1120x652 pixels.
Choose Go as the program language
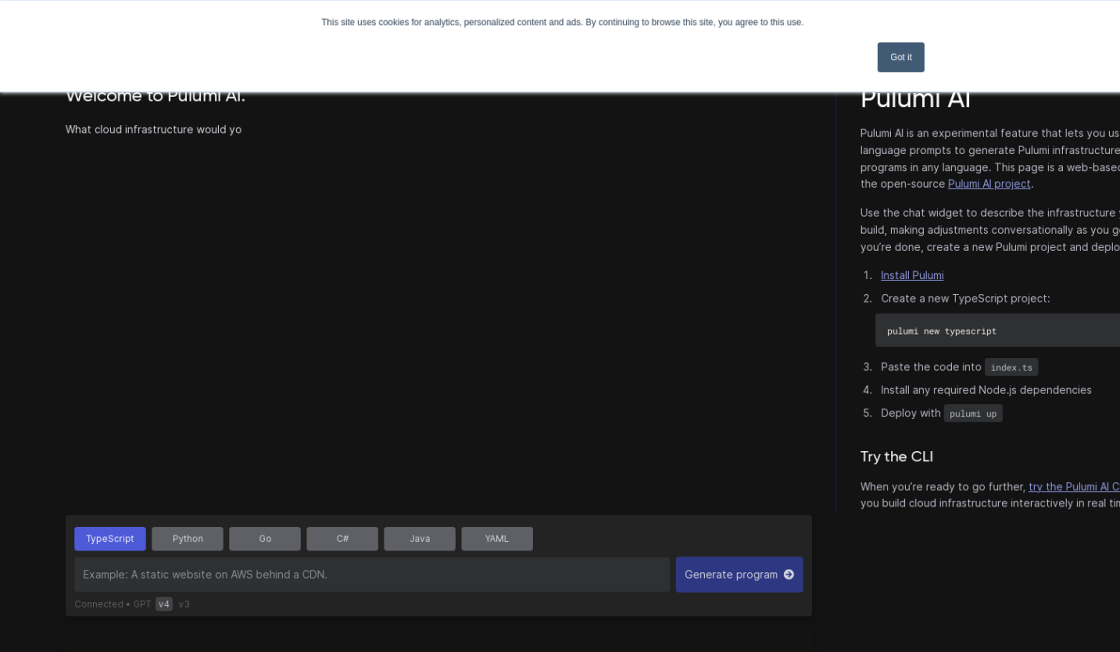coord(265,539)
